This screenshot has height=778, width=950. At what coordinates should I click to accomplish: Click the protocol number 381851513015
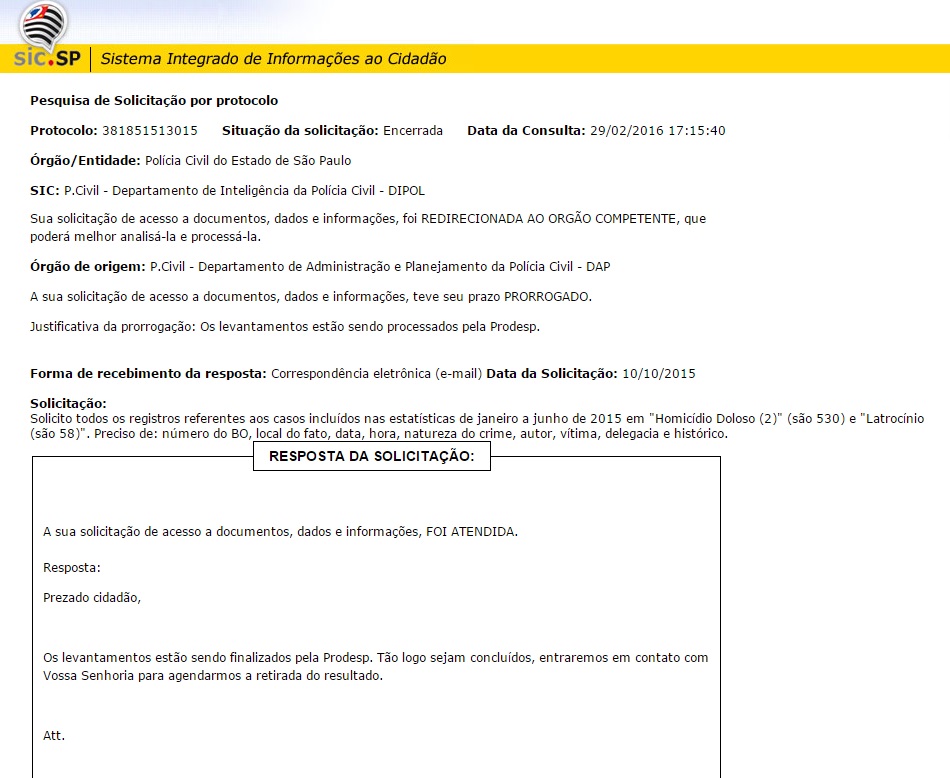coord(150,131)
